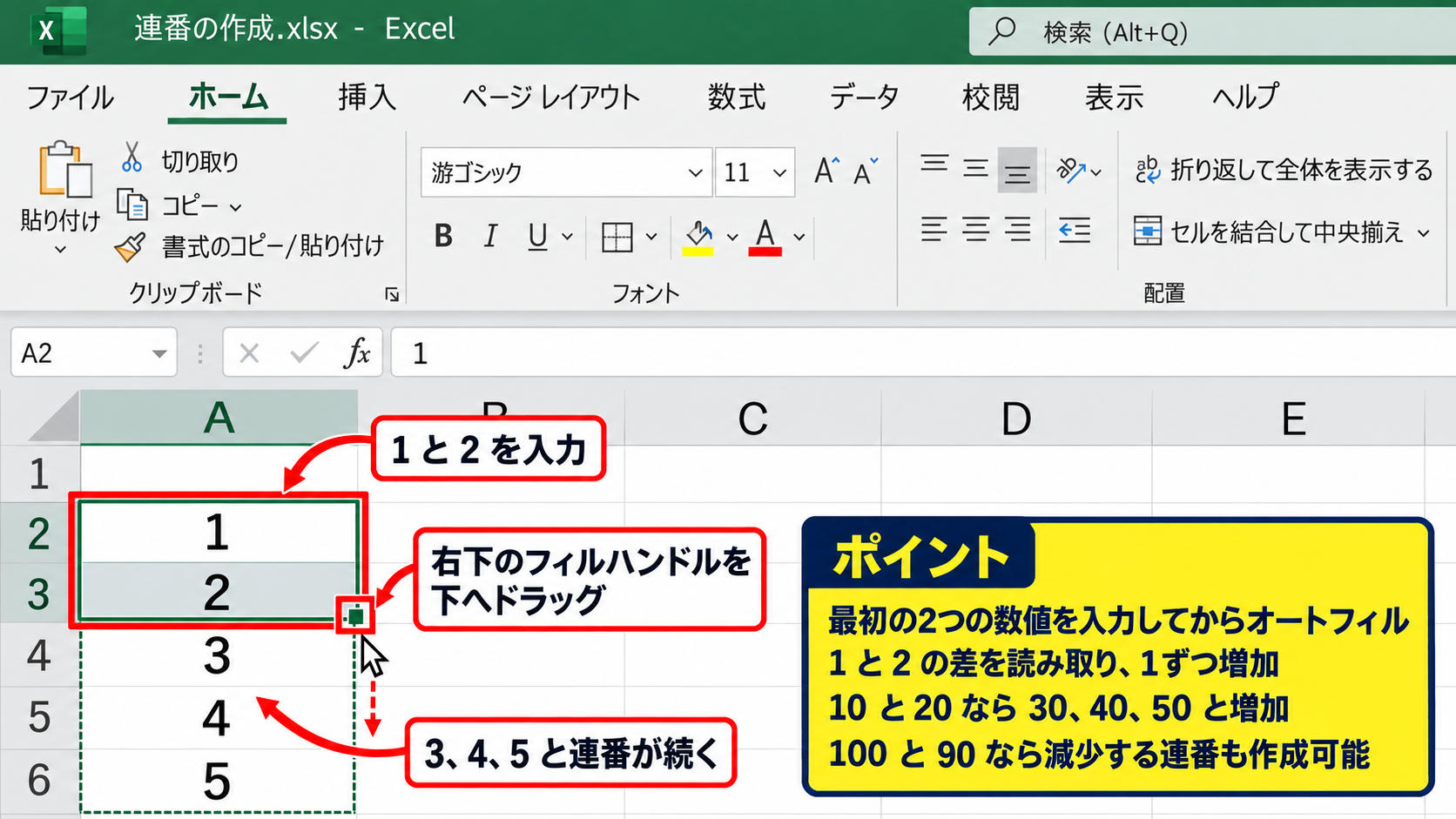
Task: Open the クリップボード dialog launcher
Action: [x=392, y=295]
